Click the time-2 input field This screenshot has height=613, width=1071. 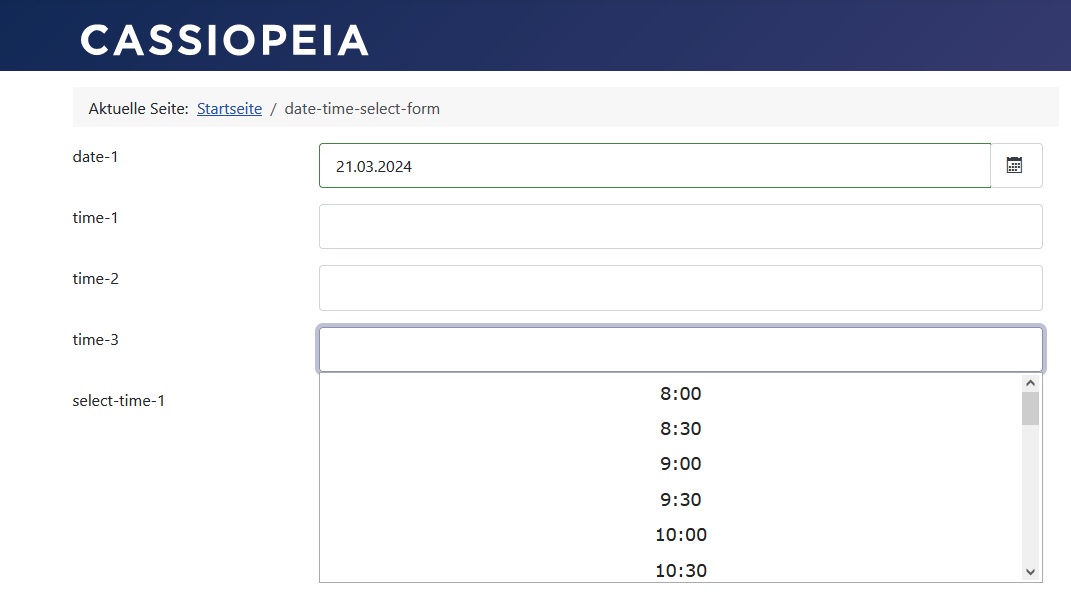point(680,287)
